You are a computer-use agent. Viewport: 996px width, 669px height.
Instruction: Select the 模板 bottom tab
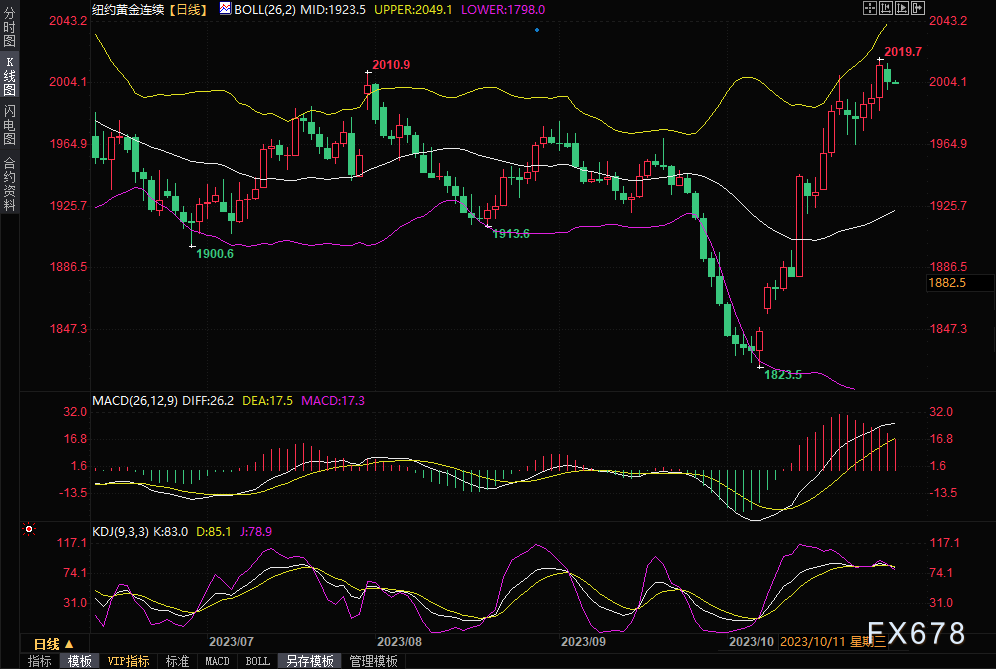(x=80, y=661)
